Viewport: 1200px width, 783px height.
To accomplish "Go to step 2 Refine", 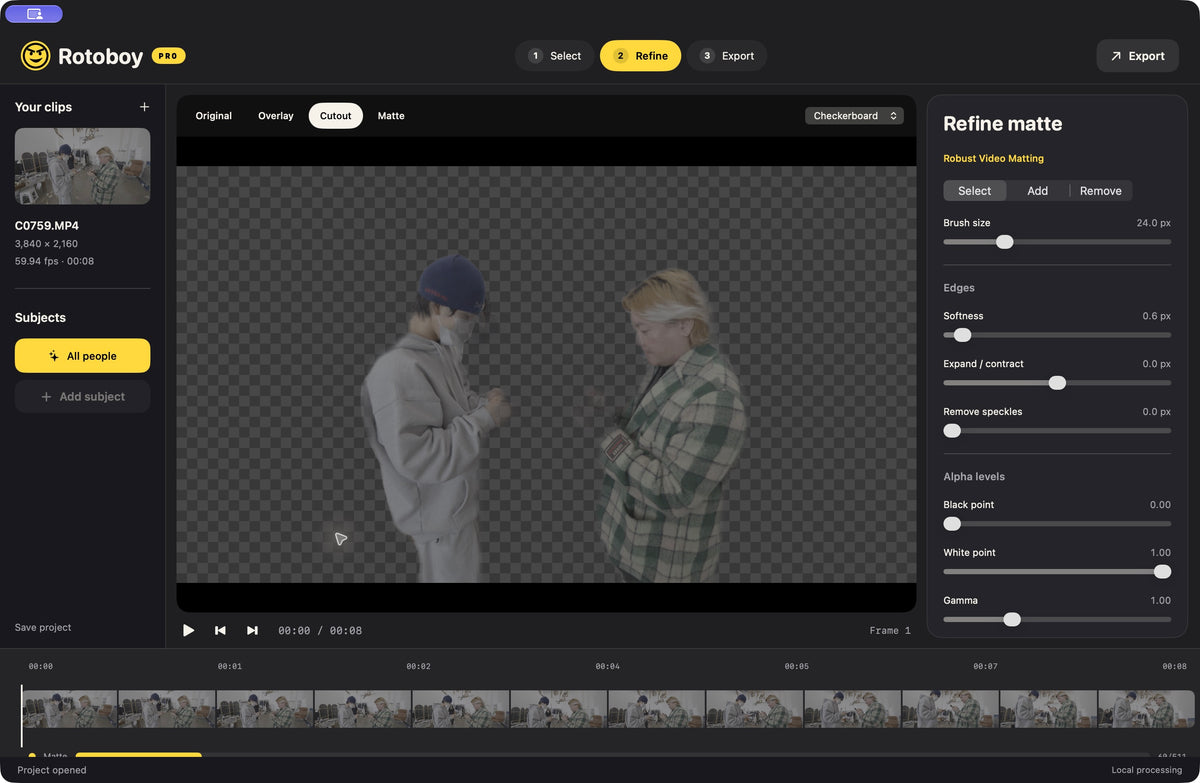I will 640,56.
